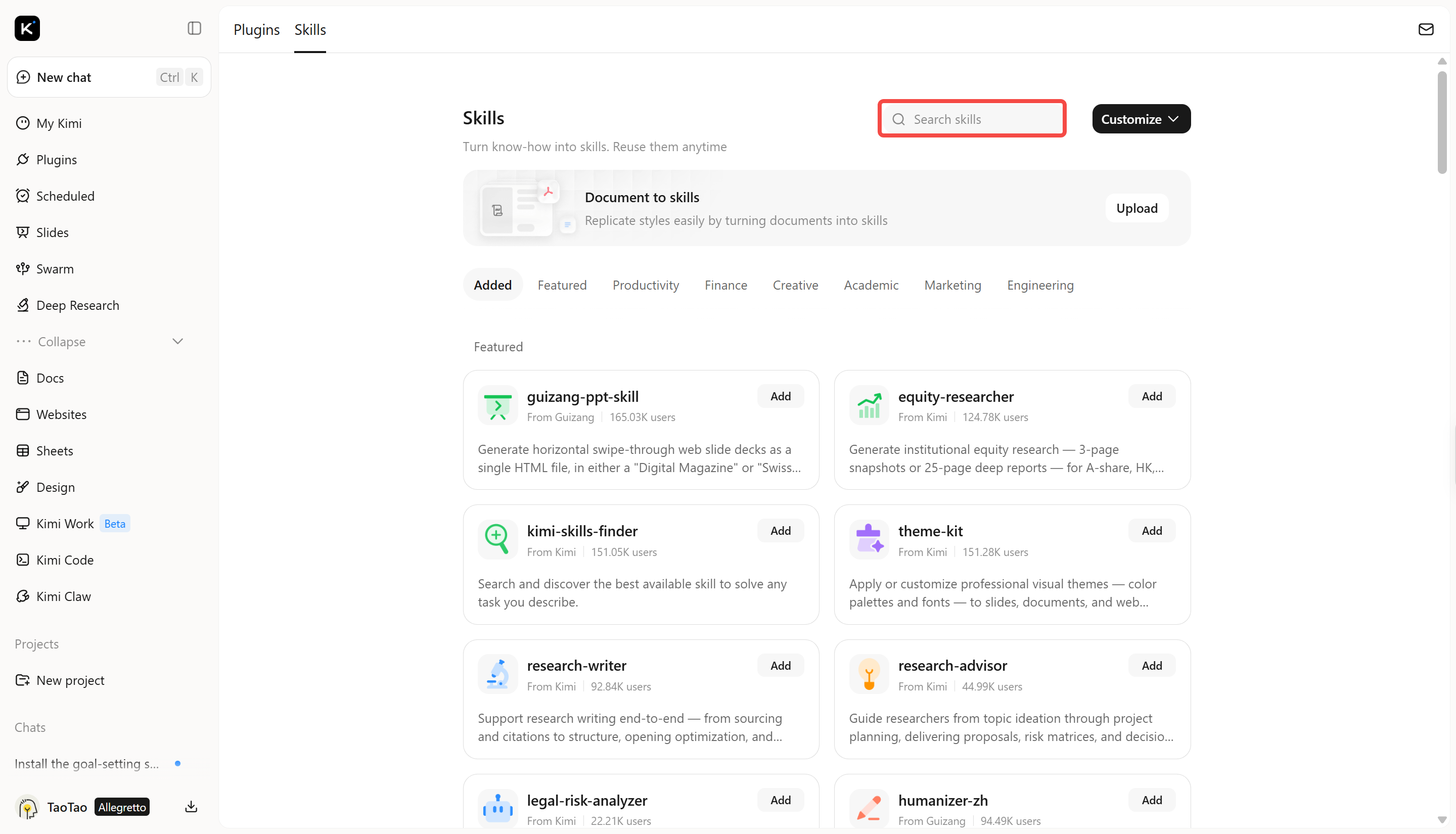This screenshot has width=1456, height=834.
Task: Click the Sheets grid icon
Action: point(23,451)
